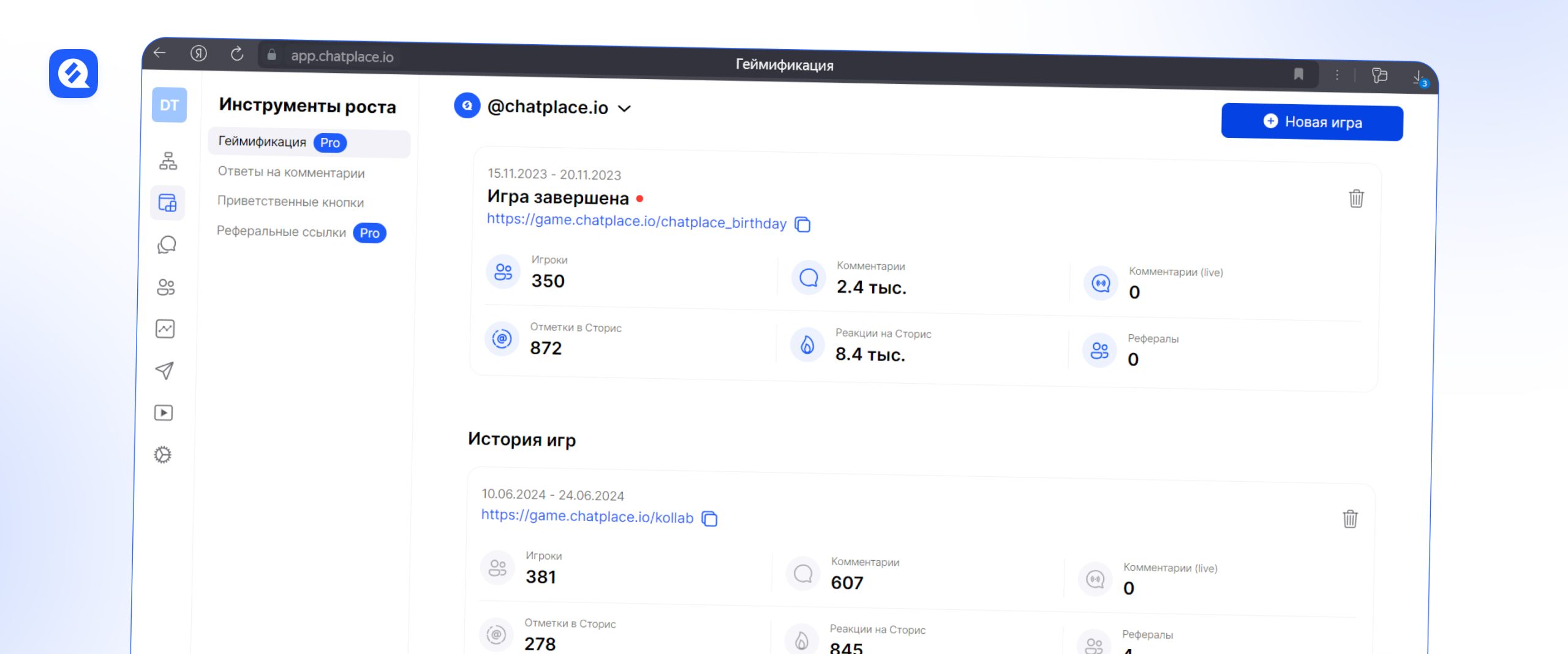Click the Игроки icon beside 381
Viewport: 1568px width, 654px height.
[497, 568]
